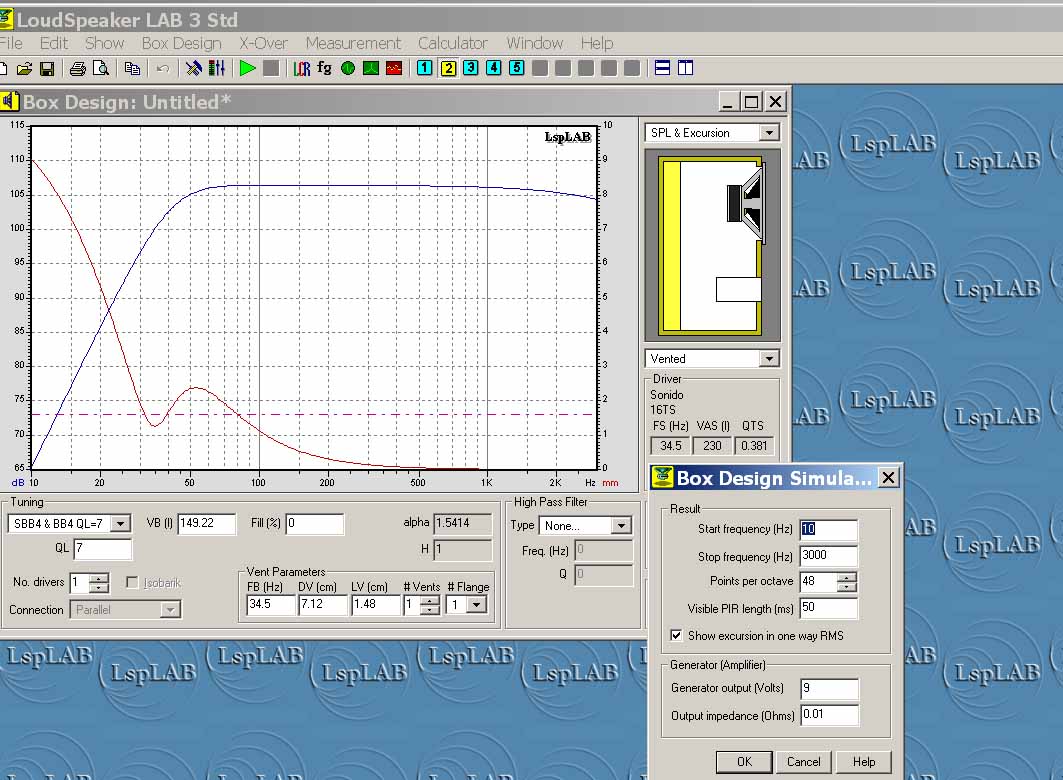Click the green Play/Start simulation icon
Viewport: 1063px width, 780px height.
[x=248, y=68]
